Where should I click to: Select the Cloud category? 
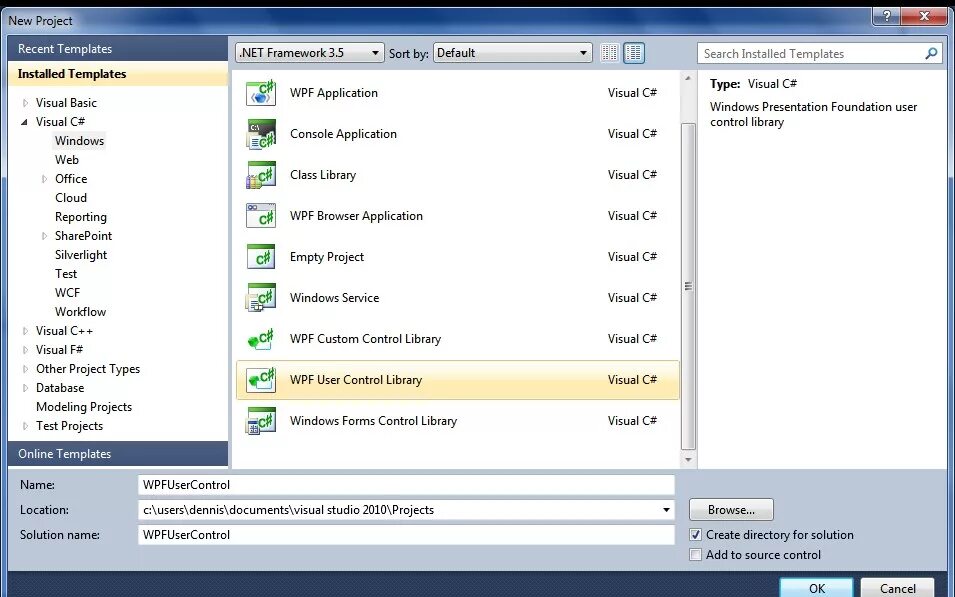(71, 198)
